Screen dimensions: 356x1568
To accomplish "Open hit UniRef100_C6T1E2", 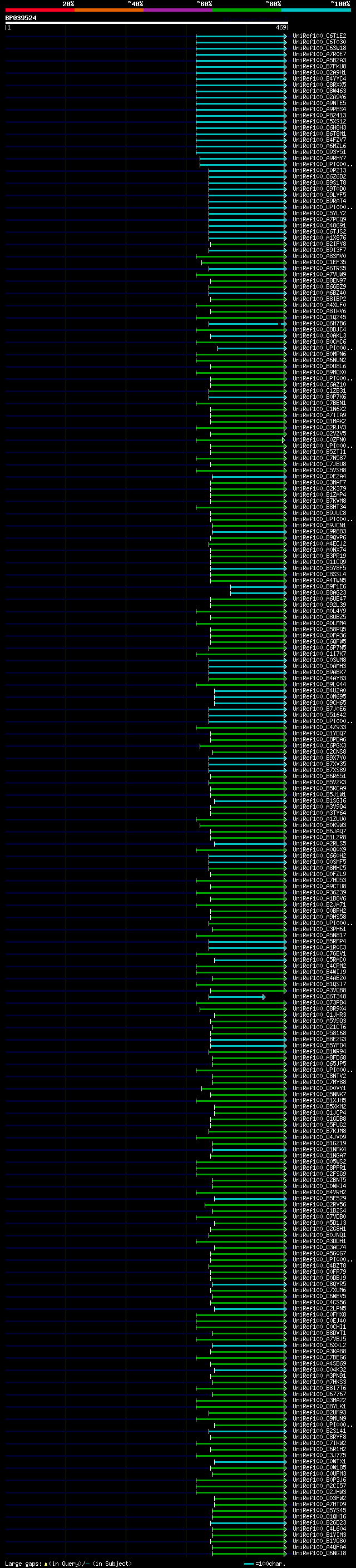I will pyautogui.click(x=319, y=36).
